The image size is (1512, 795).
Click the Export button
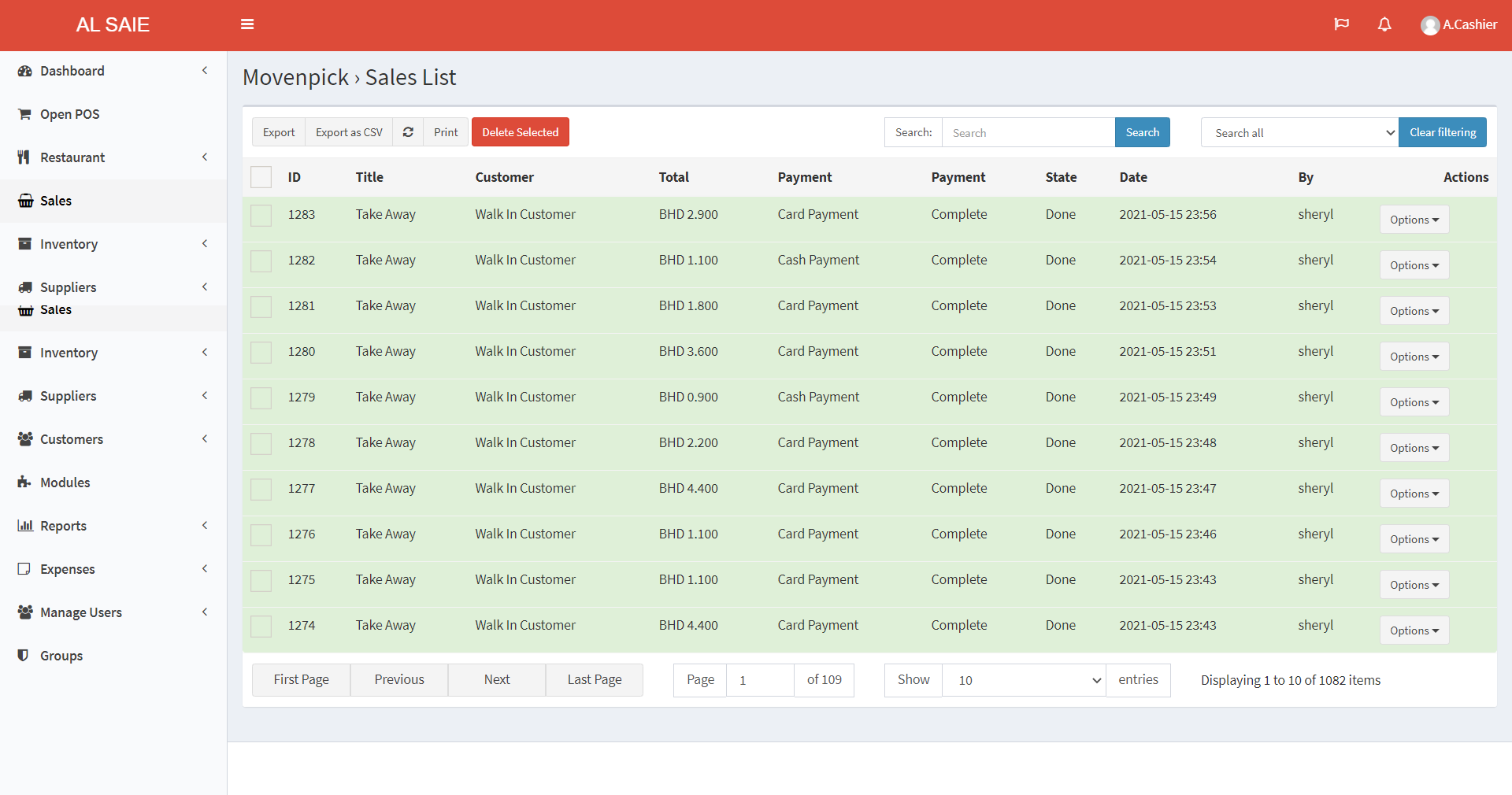coord(279,132)
